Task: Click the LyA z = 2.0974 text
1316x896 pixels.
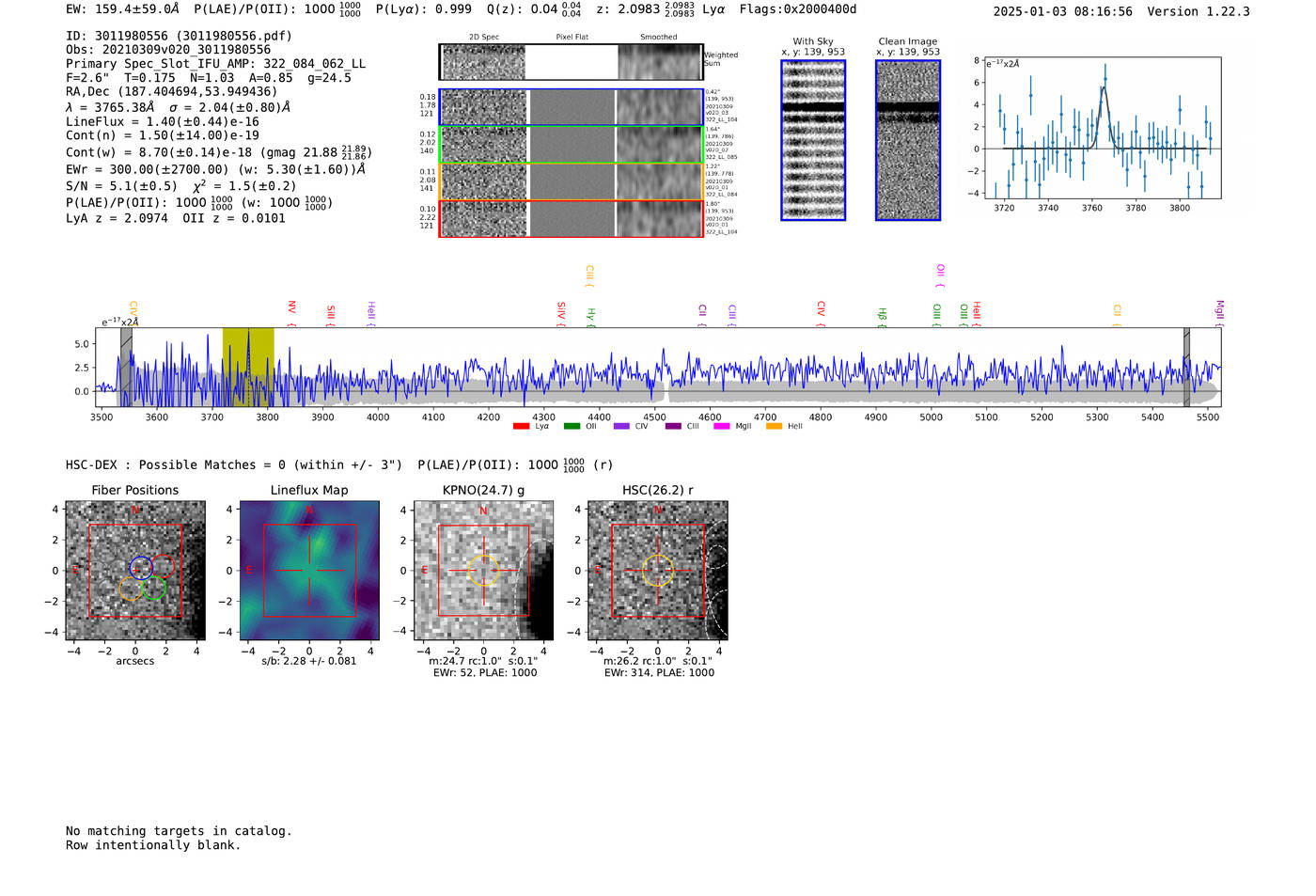Action: pyautogui.click(x=117, y=218)
